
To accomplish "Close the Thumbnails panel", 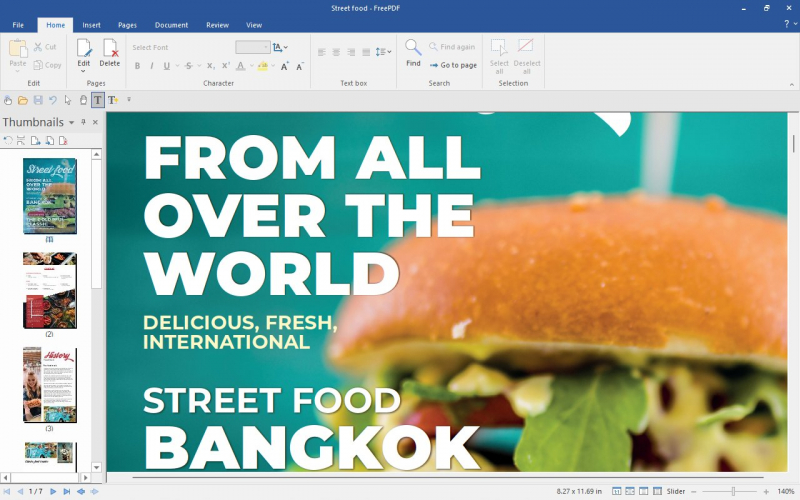I will coord(95,122).
